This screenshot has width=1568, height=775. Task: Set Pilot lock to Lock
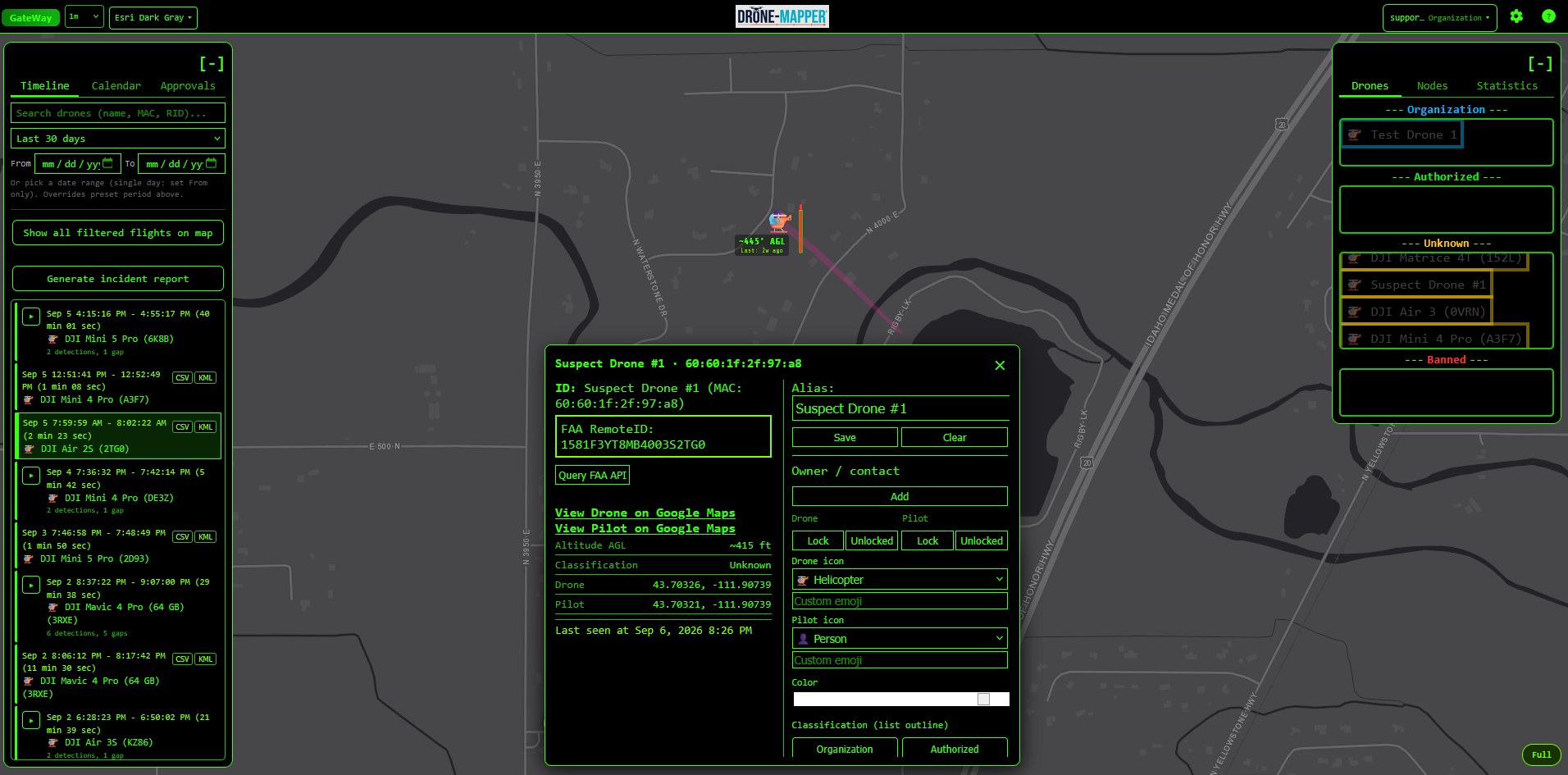[928, 541]
